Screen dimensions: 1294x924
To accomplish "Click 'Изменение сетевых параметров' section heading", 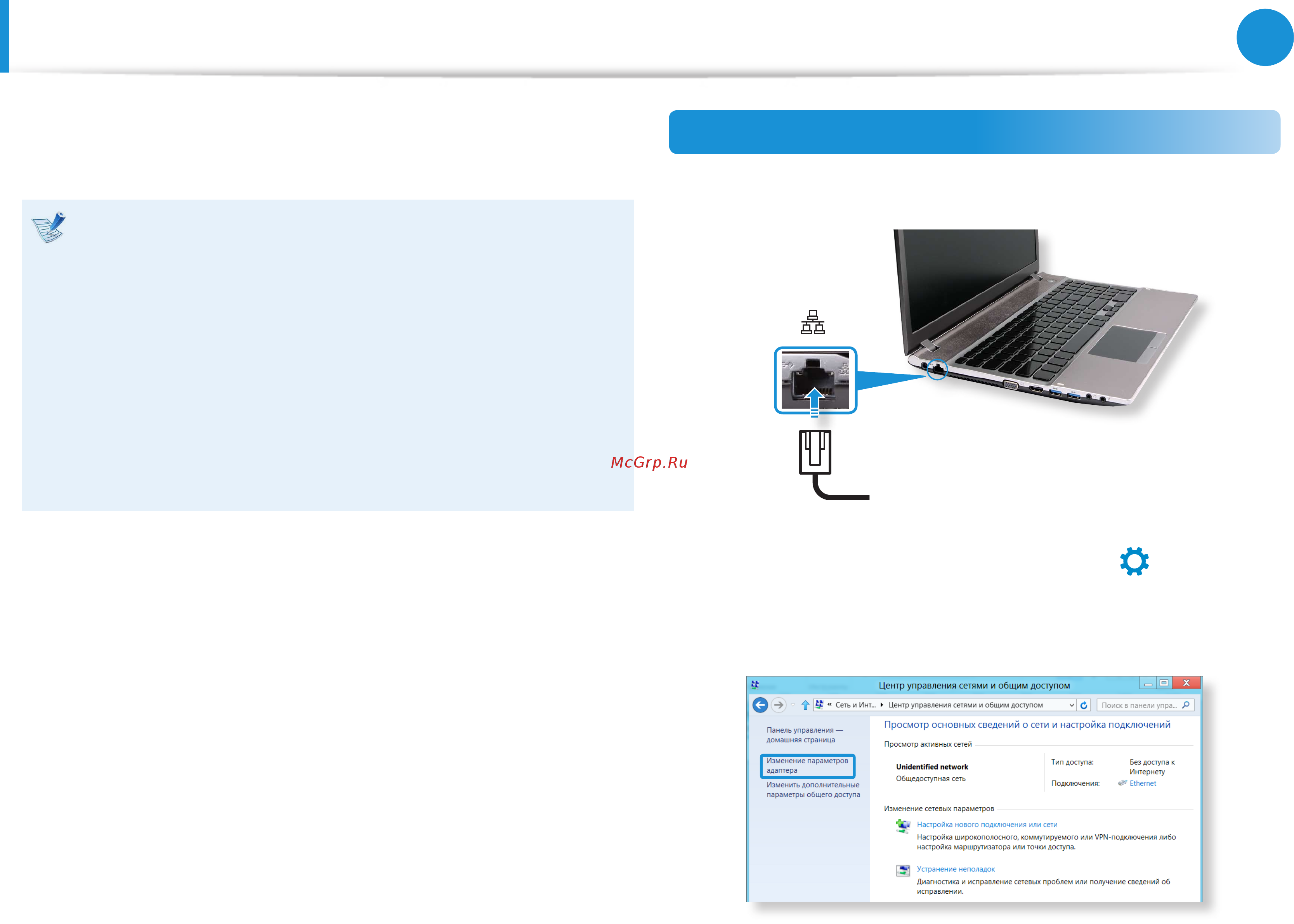I will click(938, 808).
